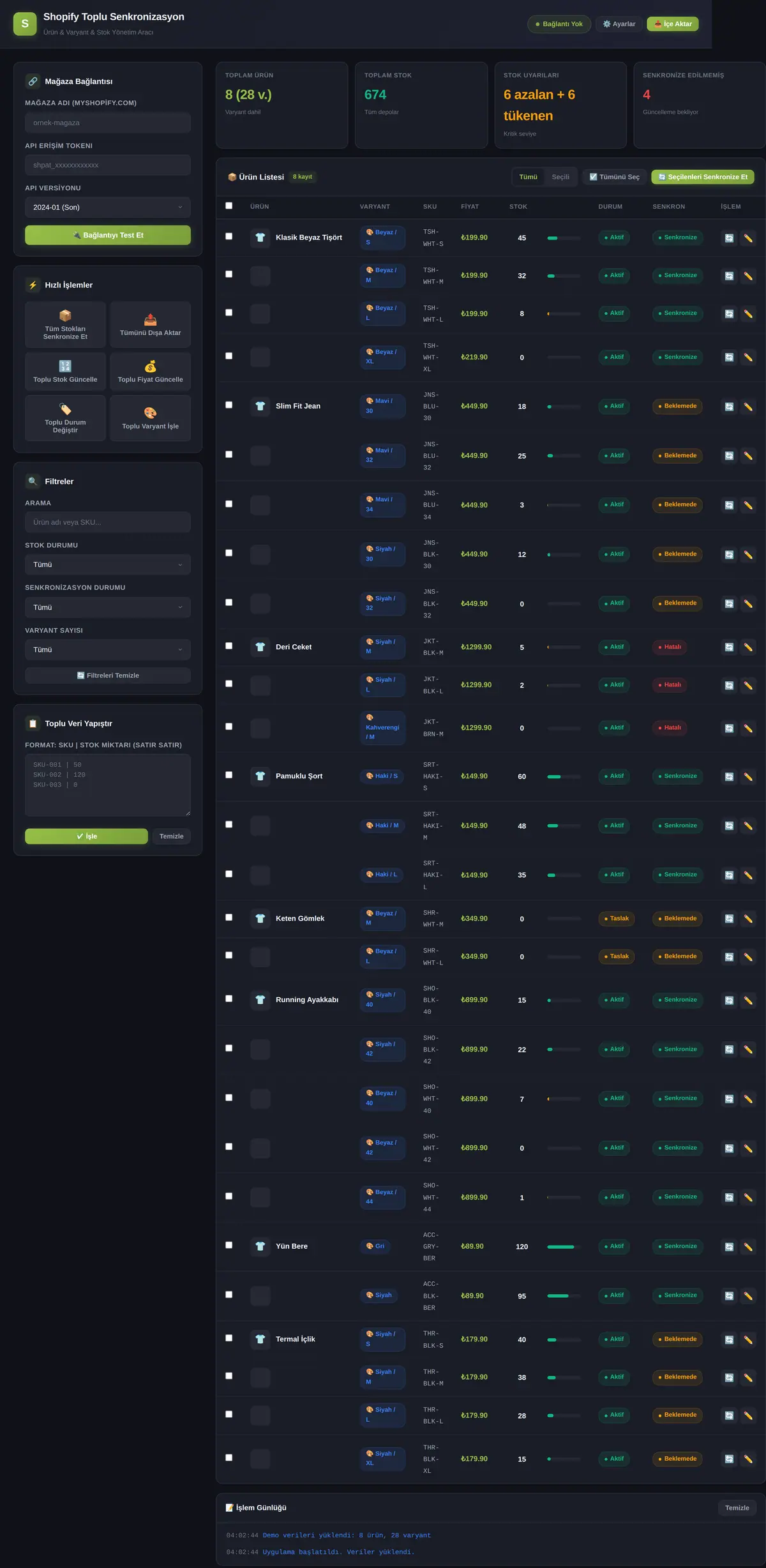Click Filtreleri Temizle button

[x=108, y=675]
